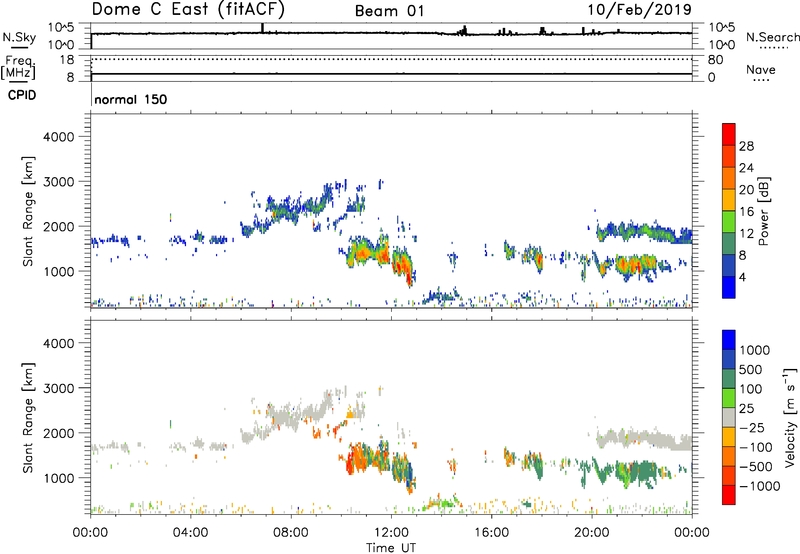Click the '3000' tick on velocity panel

coord(59,388)
